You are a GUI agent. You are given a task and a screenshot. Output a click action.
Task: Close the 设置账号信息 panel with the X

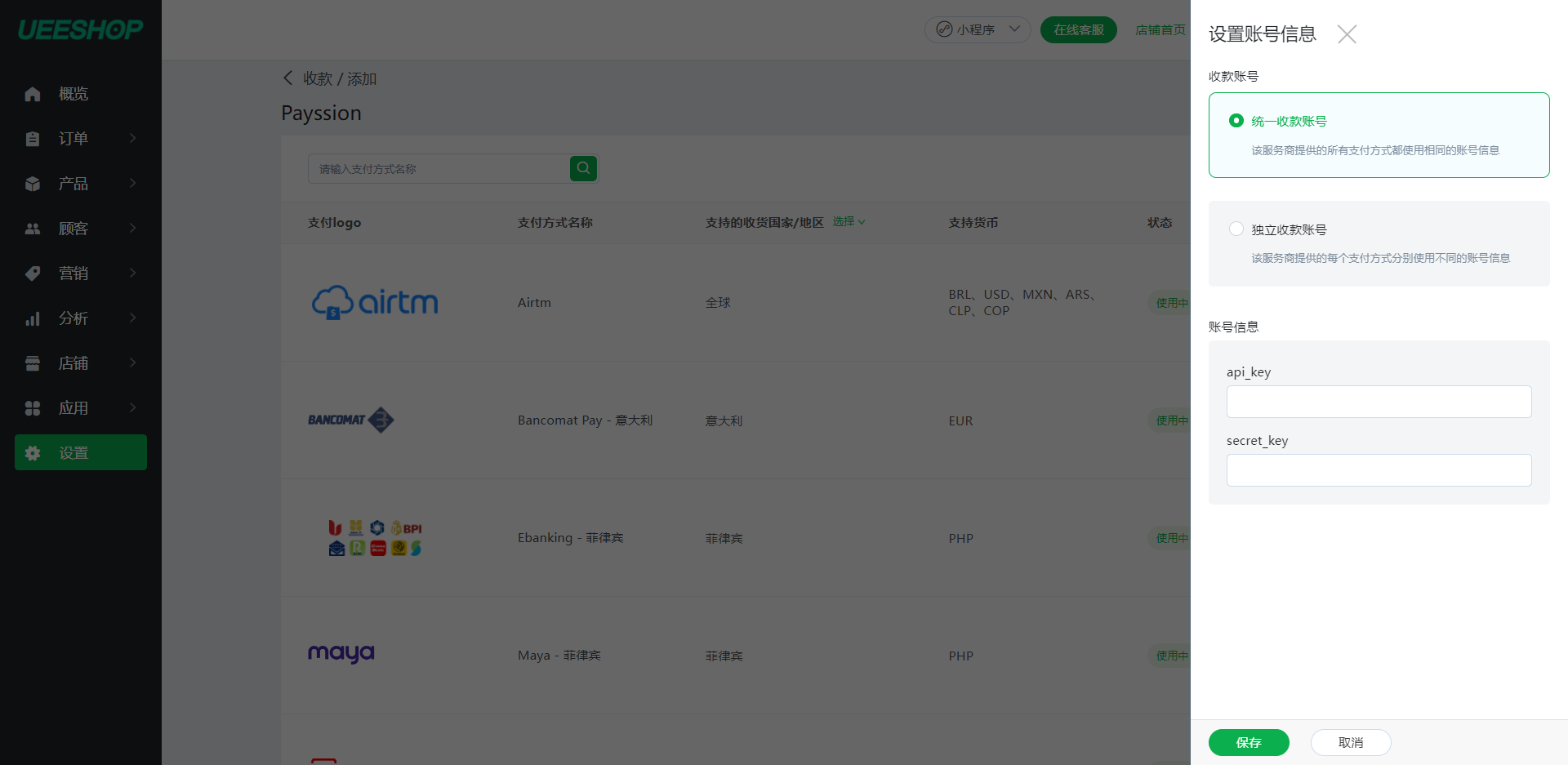[x=1347, y=33]
